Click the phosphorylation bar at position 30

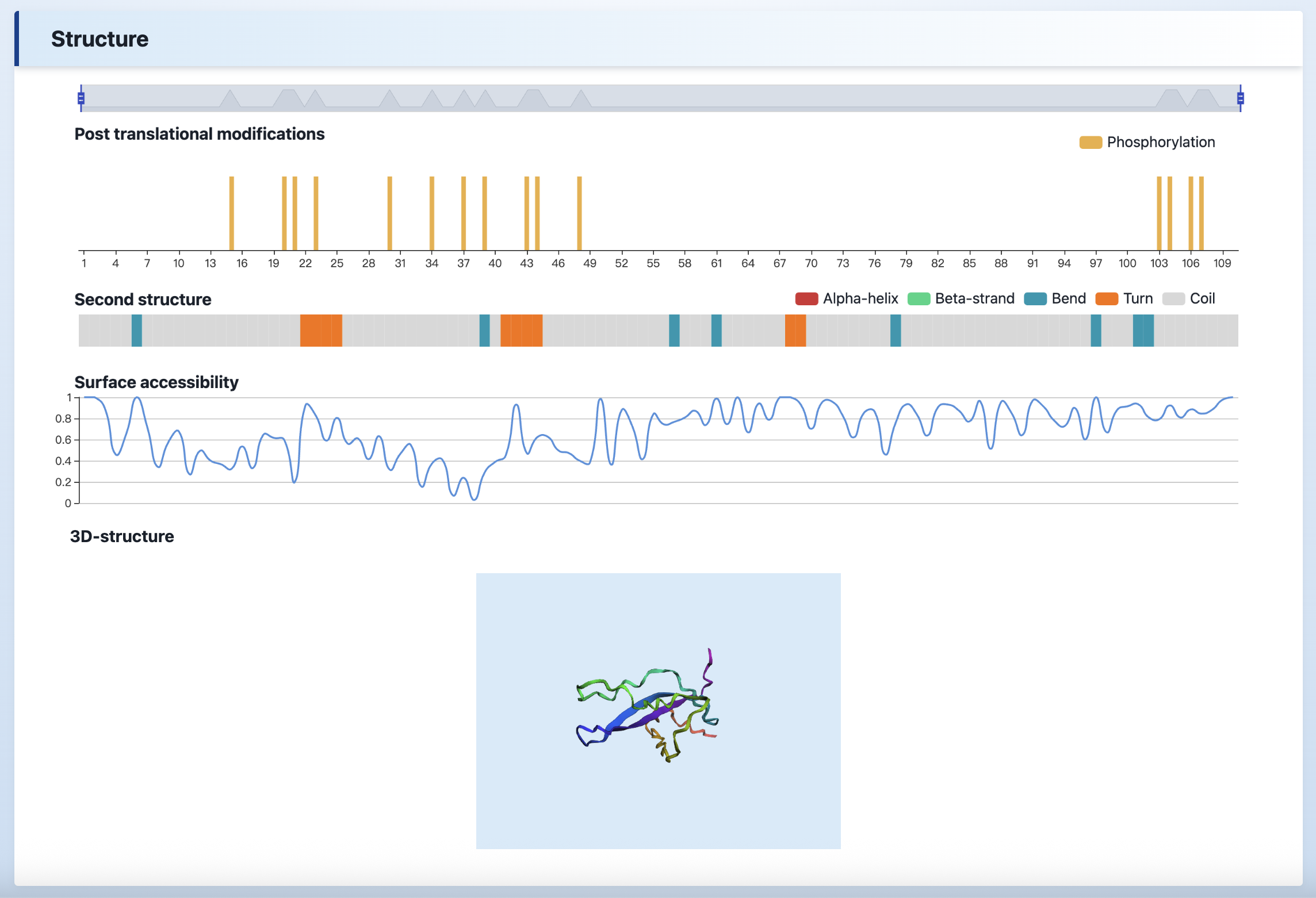coord(389,213)
